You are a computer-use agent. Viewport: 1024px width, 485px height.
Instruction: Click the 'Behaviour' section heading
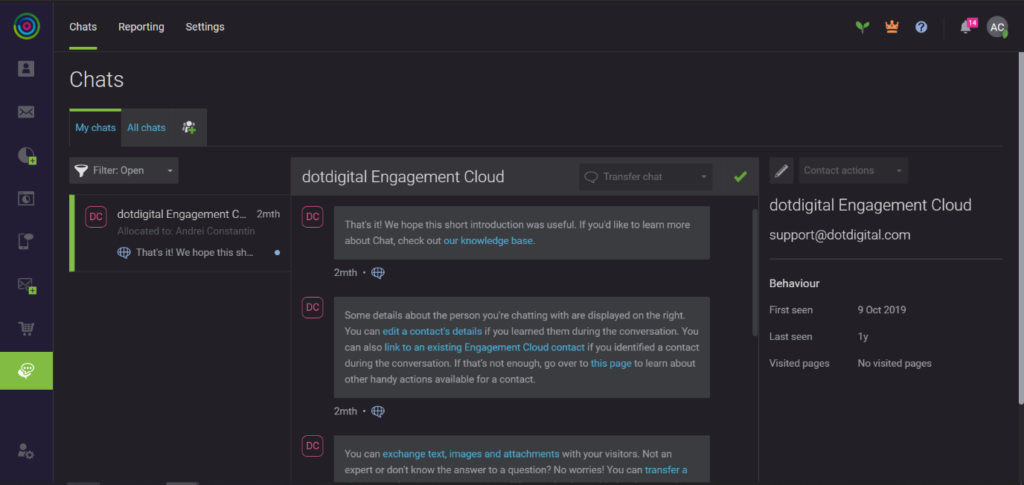click(x=794, y=283)
